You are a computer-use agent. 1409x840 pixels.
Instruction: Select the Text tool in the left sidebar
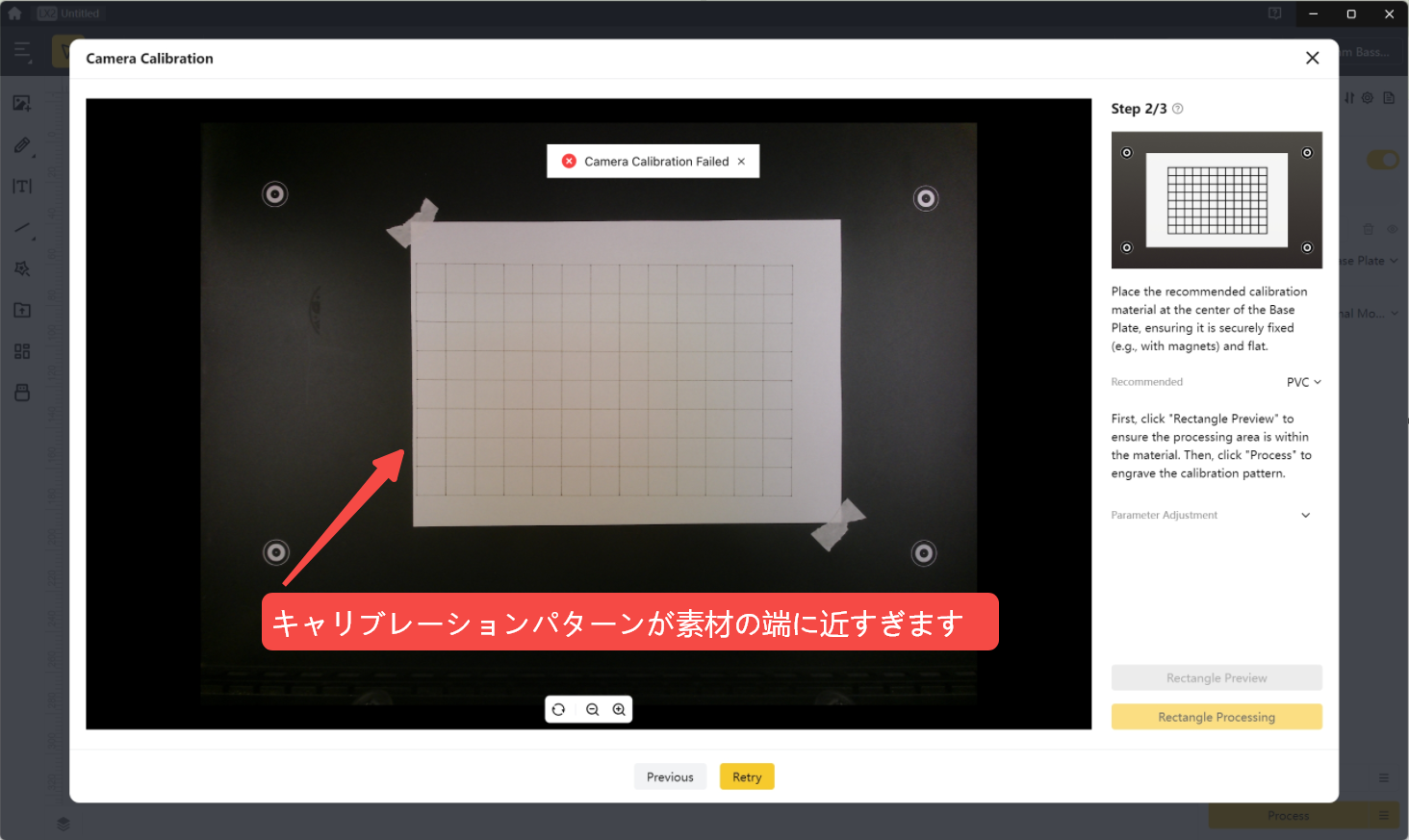point(22,186)
